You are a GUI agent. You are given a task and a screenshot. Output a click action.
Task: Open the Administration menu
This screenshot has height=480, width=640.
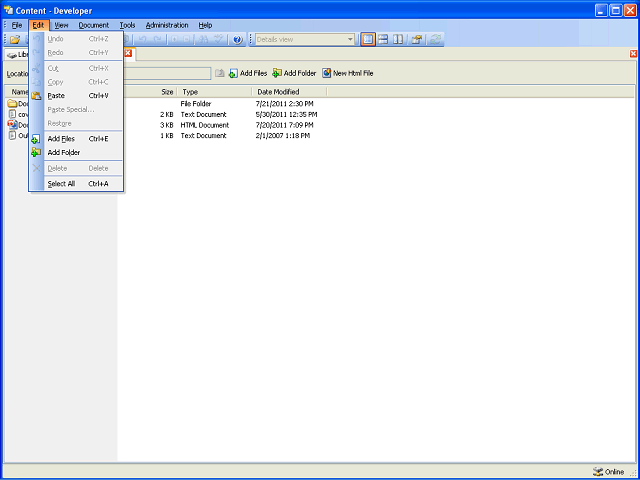[167, 25]
